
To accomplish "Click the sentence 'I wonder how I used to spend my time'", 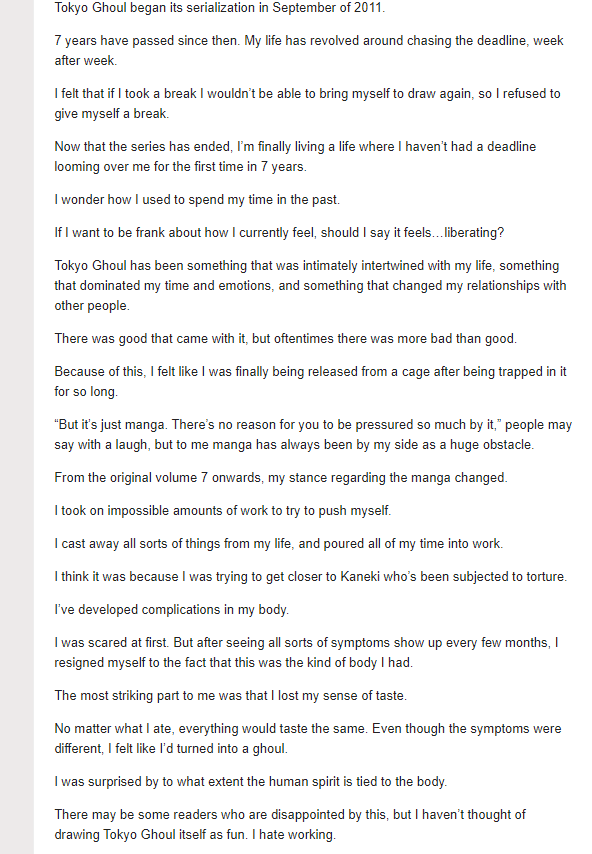I will 197,199.
